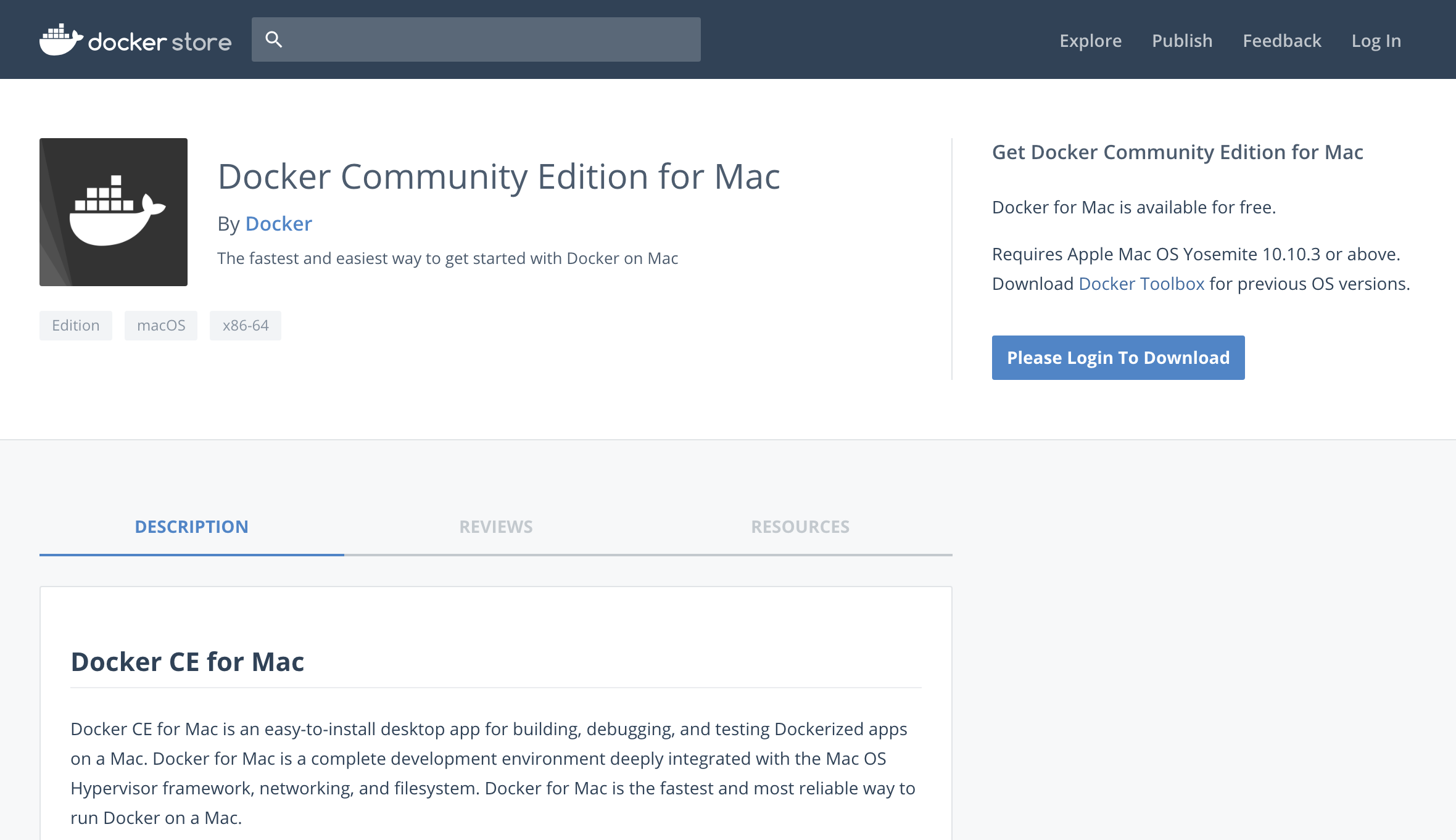Click 'Docker for Mac is available for free' text
This screenshot has height=840, width=1456.
tap(1133, 207)
